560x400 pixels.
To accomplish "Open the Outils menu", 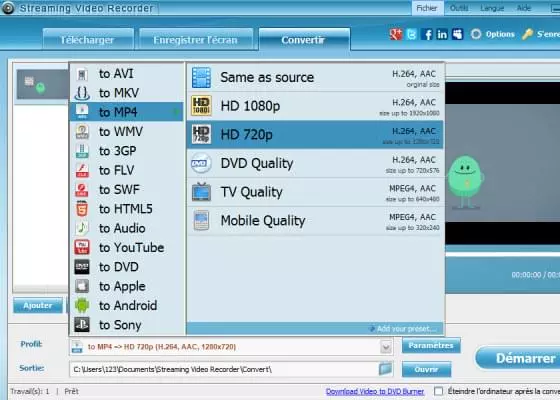I will click(459, 8).
